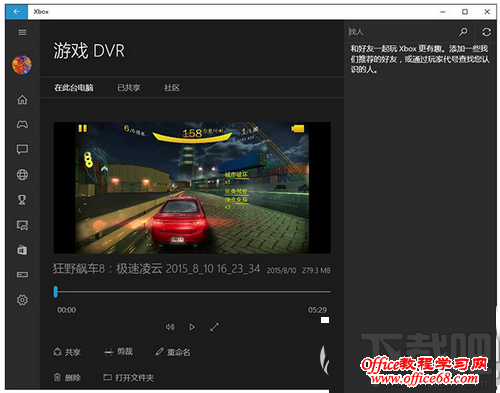Open Messages chat icon
The height and width of the screenshot is (393, 500).
pyautogui.click(x=22, y=149)
